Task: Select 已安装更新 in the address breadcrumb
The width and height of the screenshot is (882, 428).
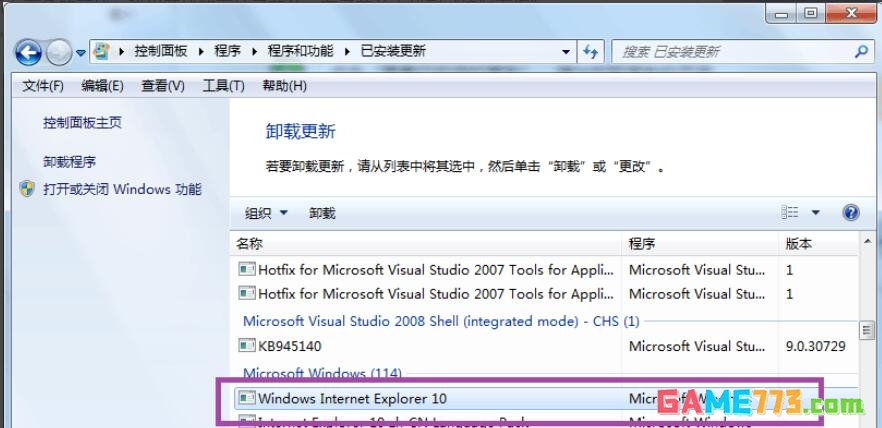Action: tap(393, 51)
